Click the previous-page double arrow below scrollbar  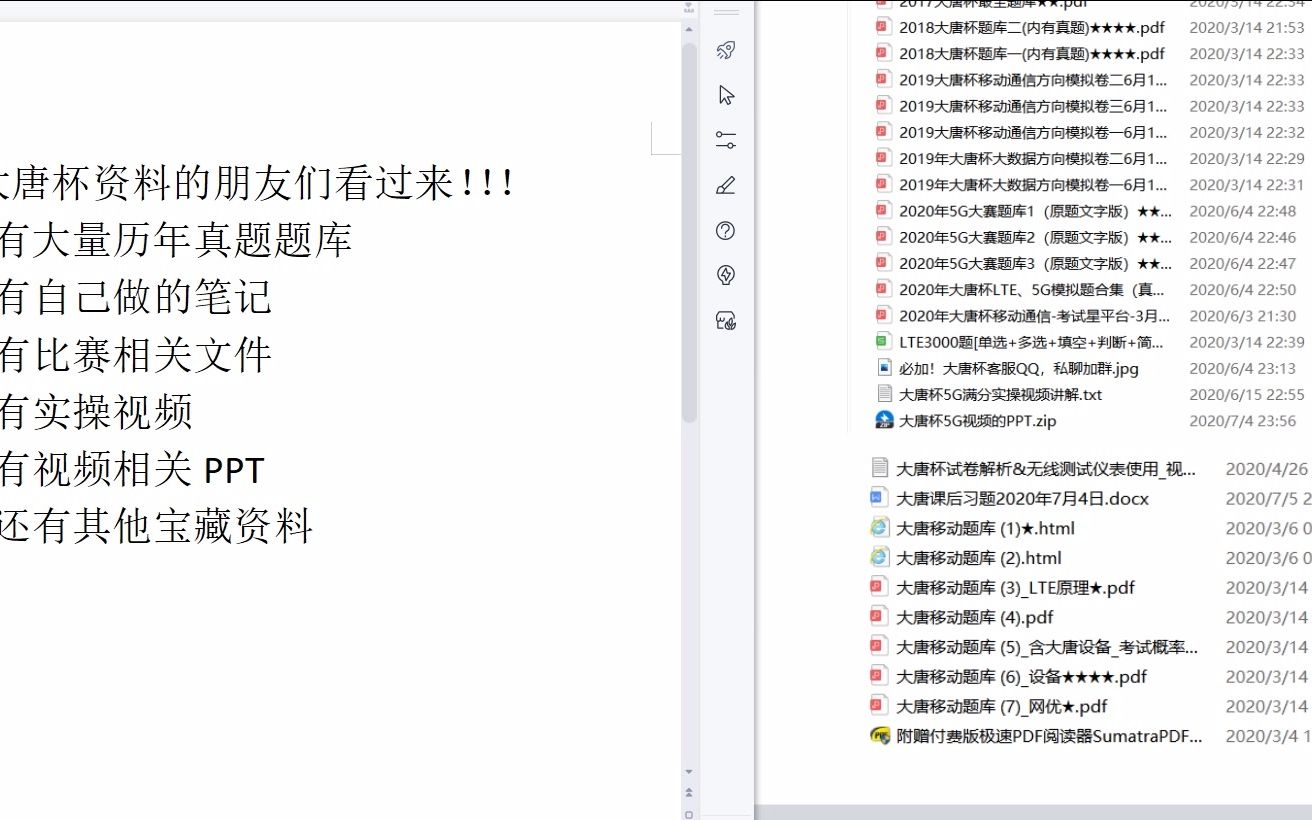[689, 792]
